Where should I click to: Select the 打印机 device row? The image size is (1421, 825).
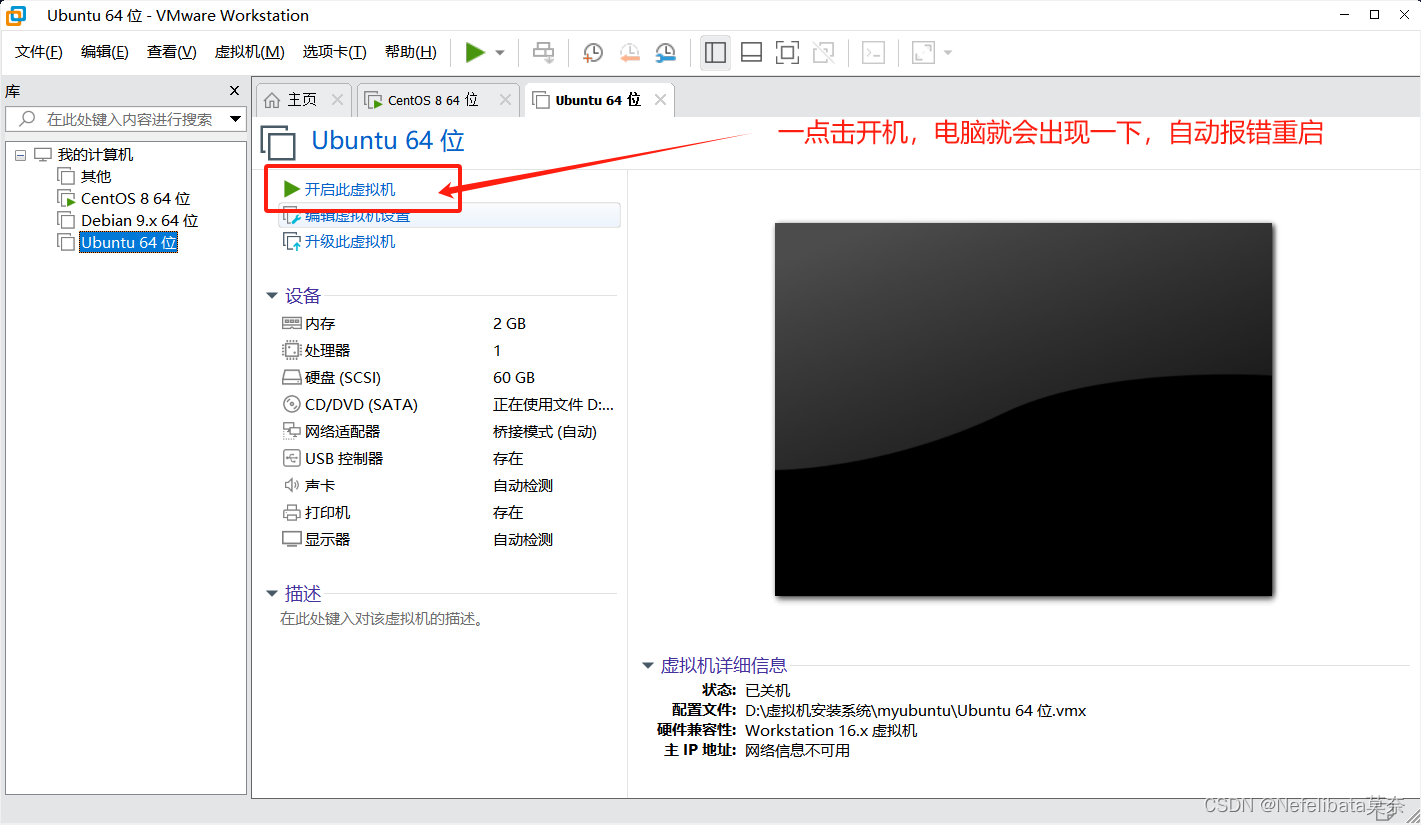449,513
